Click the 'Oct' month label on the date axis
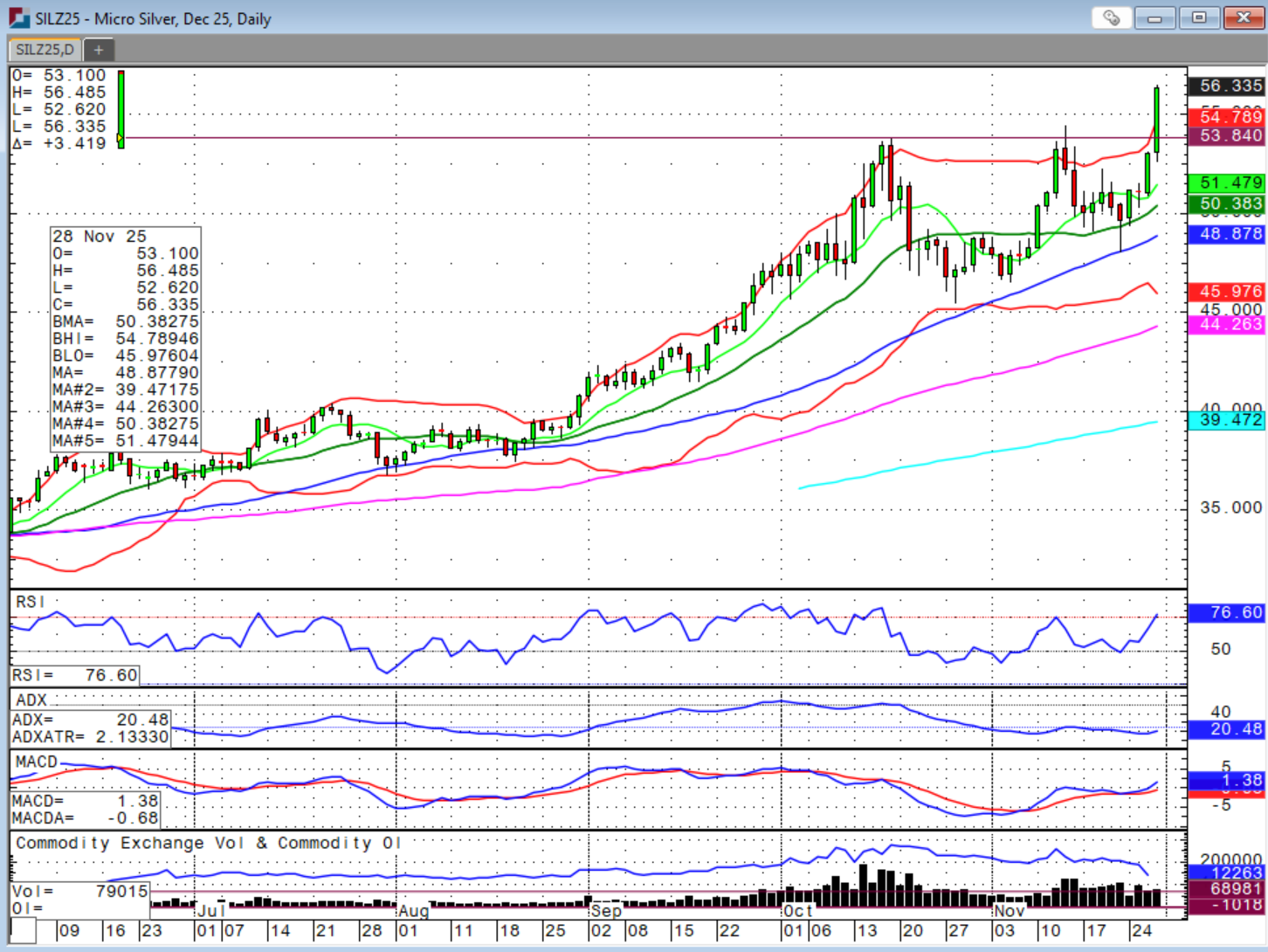1268x952 pixels. [x=798, y=911]
